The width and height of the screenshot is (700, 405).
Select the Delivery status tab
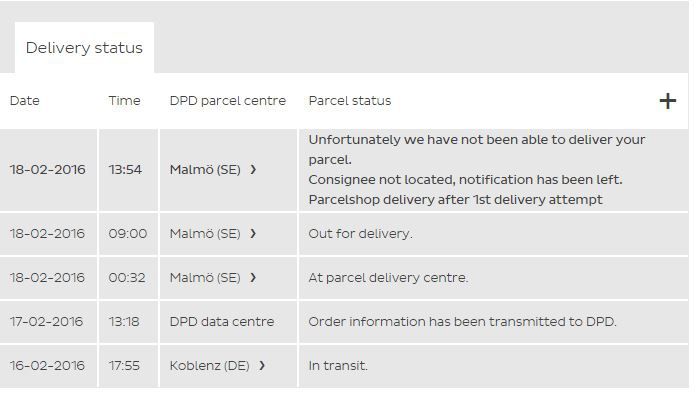[84, 47]
